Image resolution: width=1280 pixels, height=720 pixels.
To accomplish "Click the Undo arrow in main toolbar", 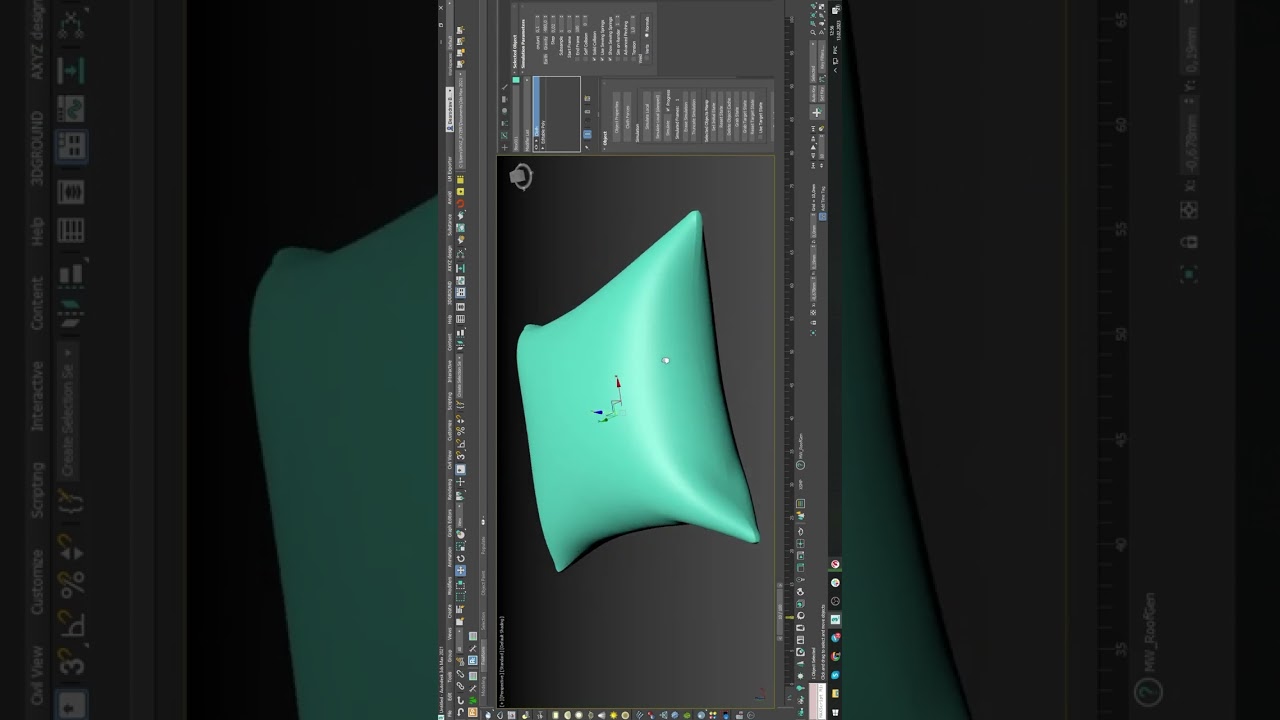I will pos(461,711).
